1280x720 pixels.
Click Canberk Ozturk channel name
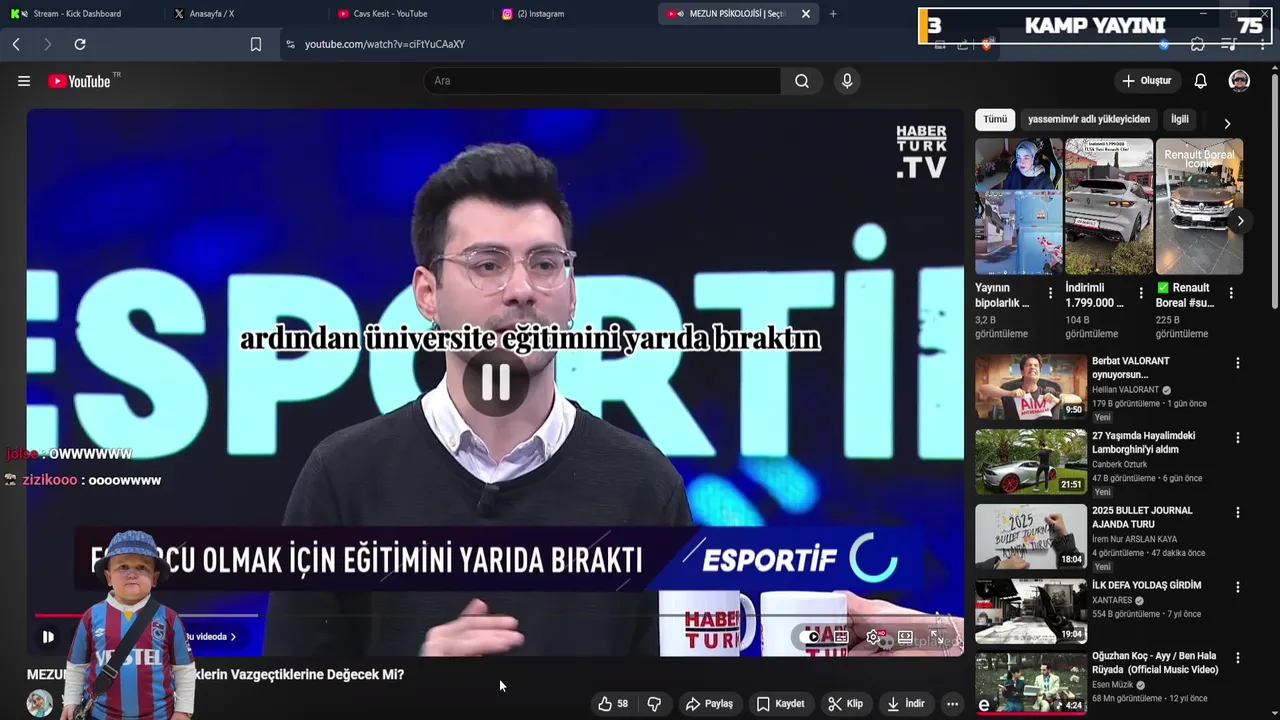pos(1120,465)
